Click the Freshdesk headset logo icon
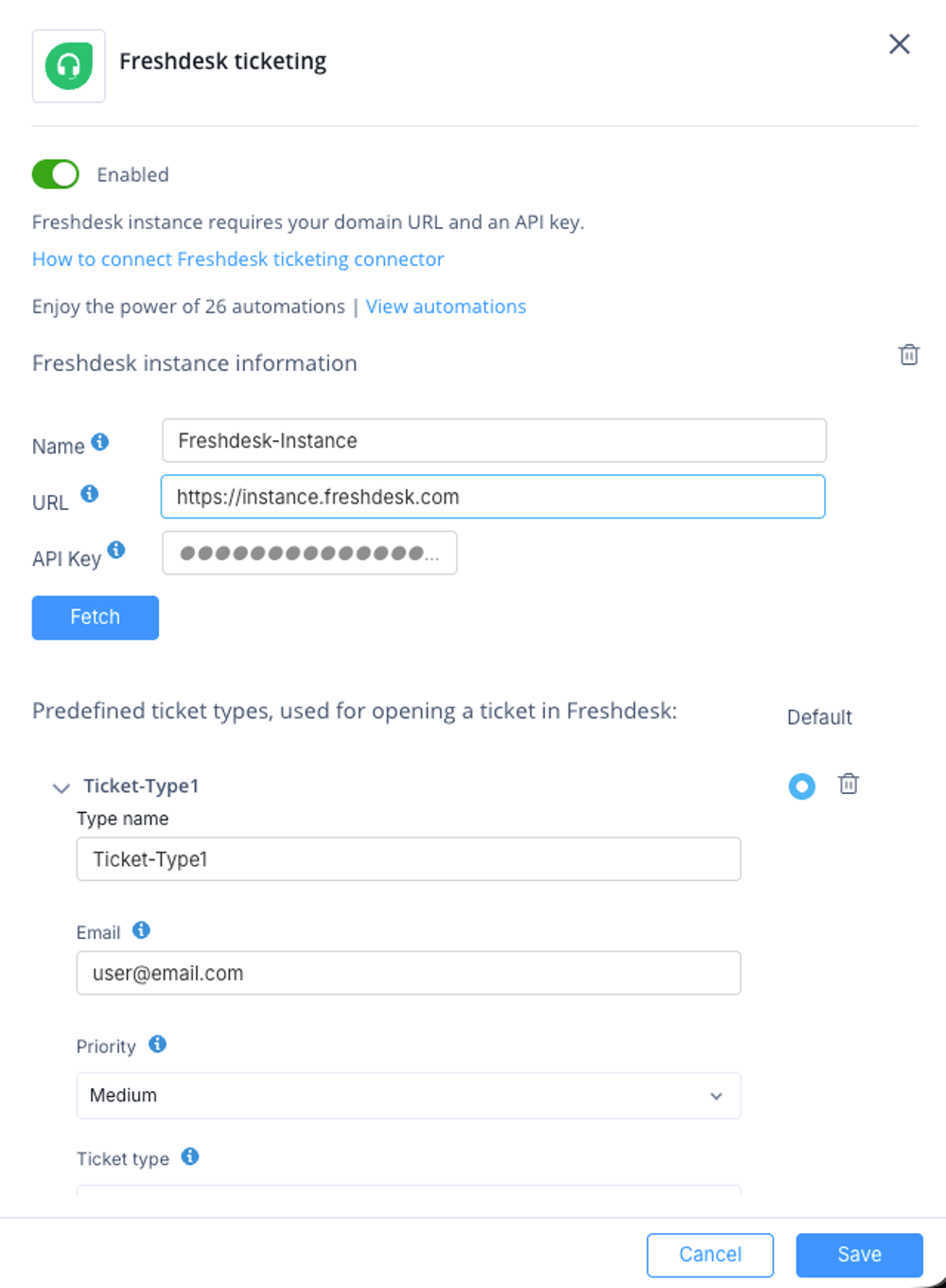This screenshot has width=946, height=1288. coord(69,66)
